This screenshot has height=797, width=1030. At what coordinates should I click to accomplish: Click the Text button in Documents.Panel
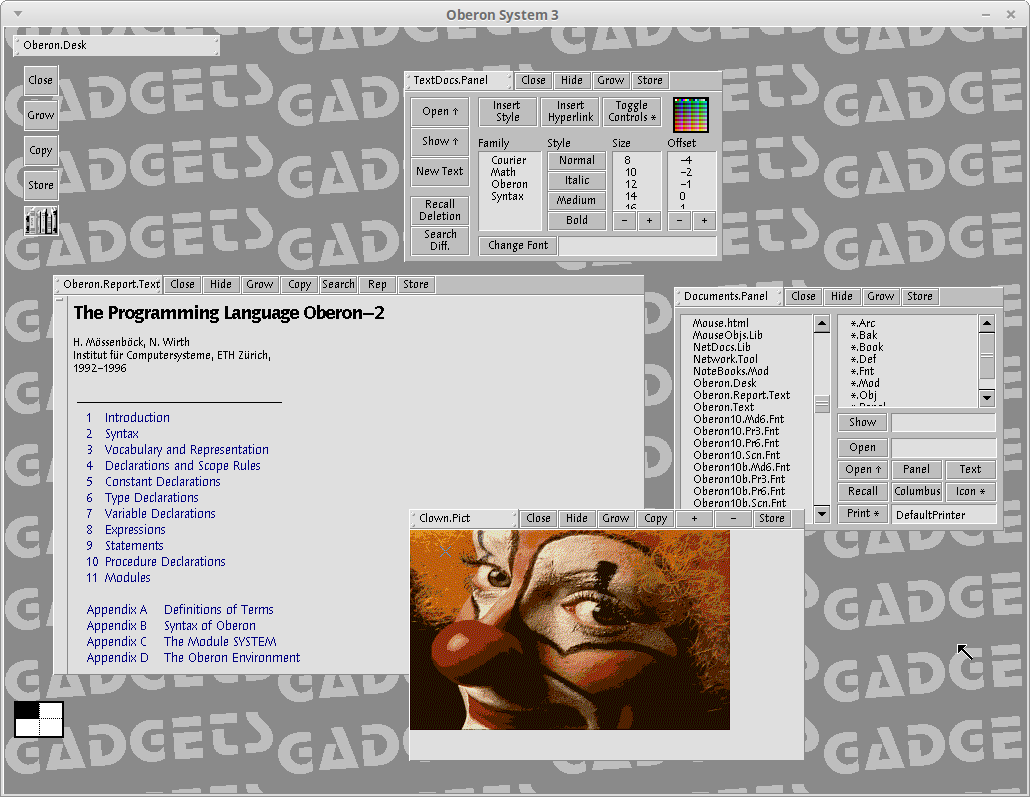tap(970, 470)
